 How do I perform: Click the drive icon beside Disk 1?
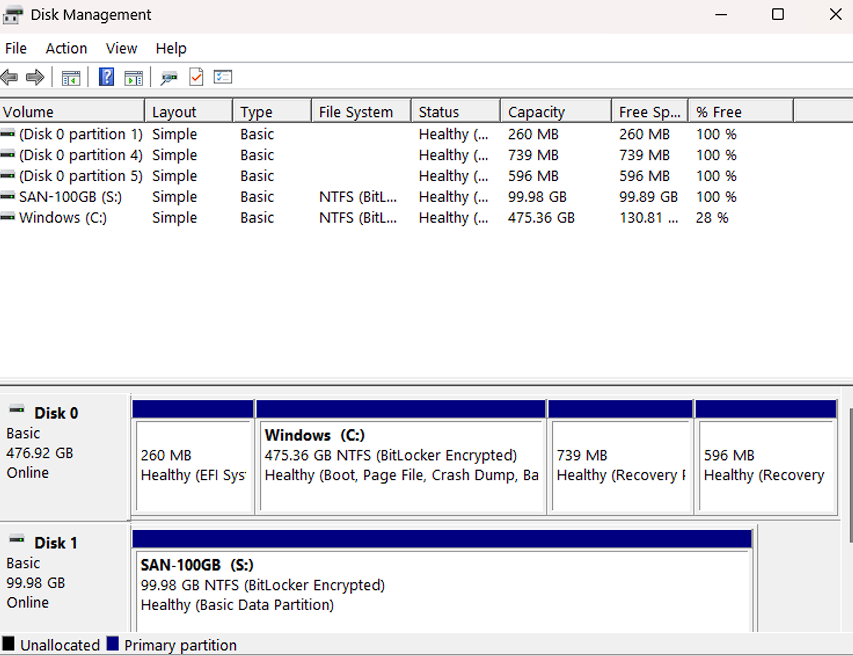15,541
